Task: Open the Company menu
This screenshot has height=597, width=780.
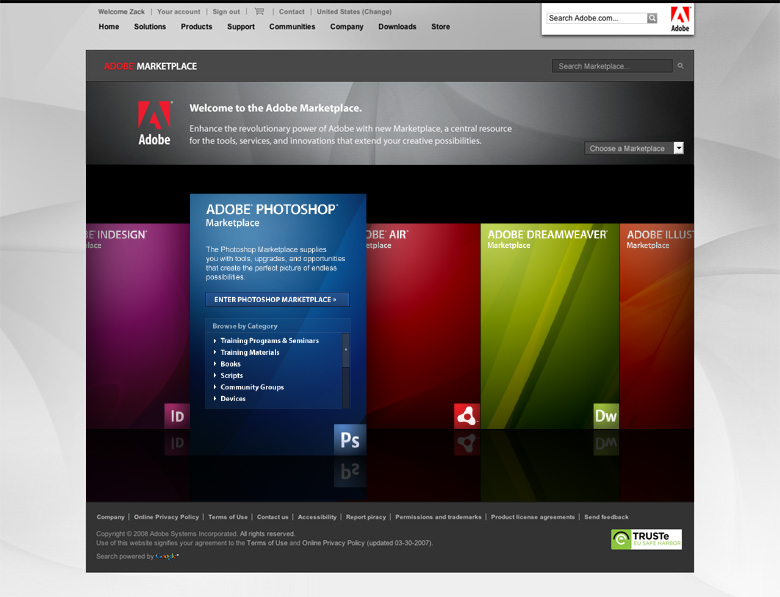Action: pyautogui.click(x=347, y=27)
